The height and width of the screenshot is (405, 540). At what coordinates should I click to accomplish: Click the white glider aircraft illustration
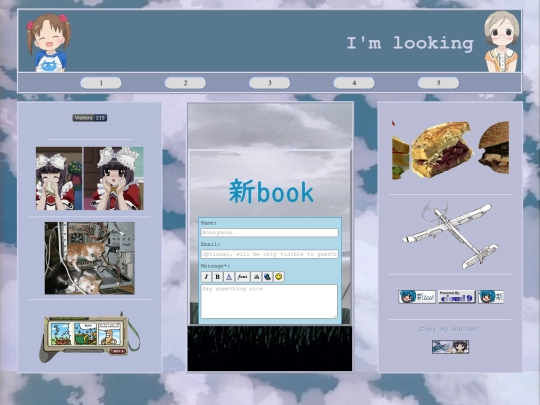pyautogui.click(x=450, y=235)
